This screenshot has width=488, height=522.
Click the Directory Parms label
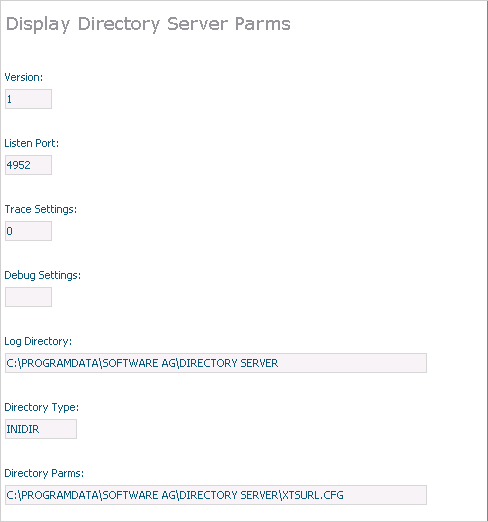44,474
